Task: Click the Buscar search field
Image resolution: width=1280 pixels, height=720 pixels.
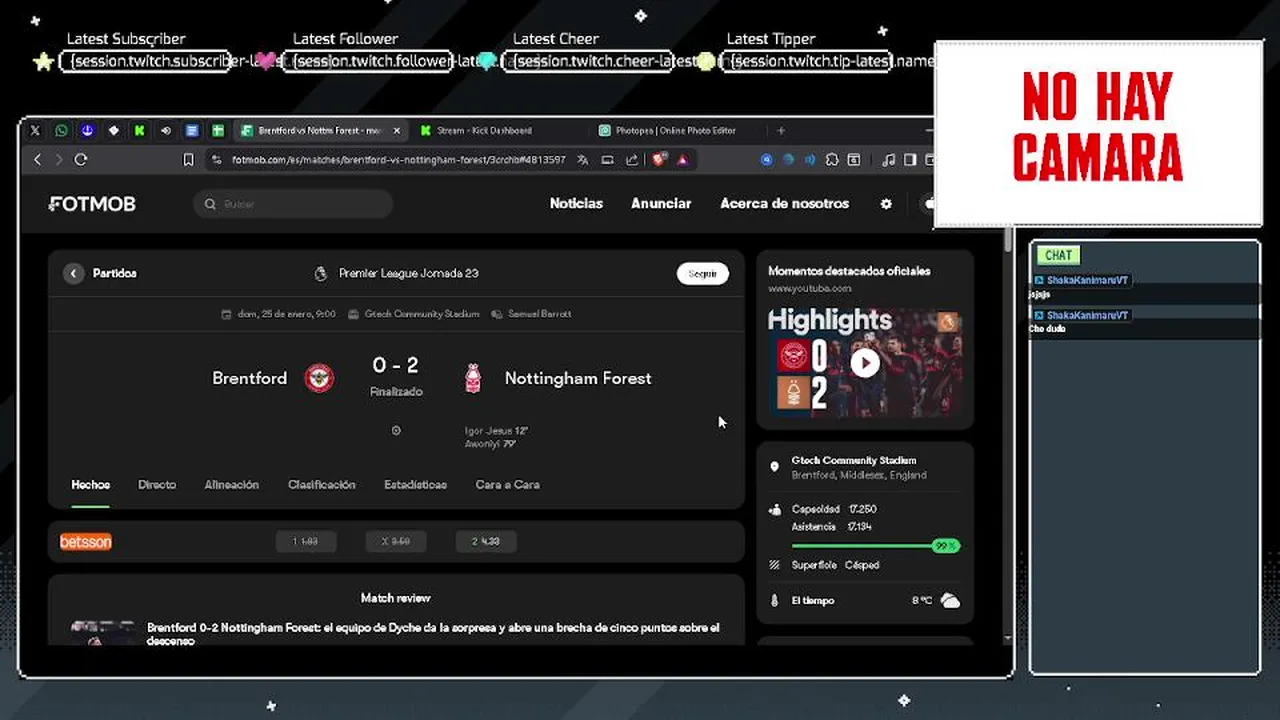Action: click(x=293, y=204)
